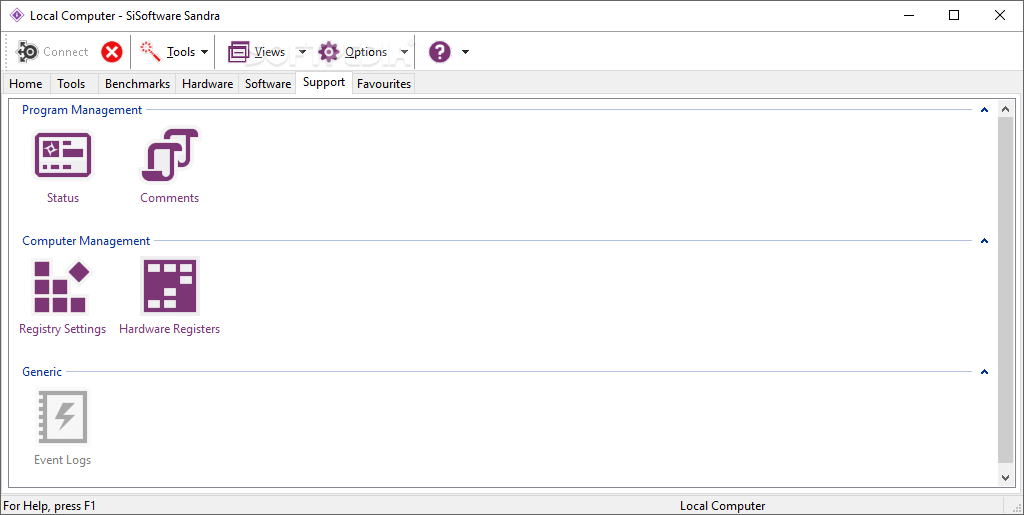Viewport: 1024px width, 515px height.
Task: Click the Registry Settings label
Action: click(62, 329)
